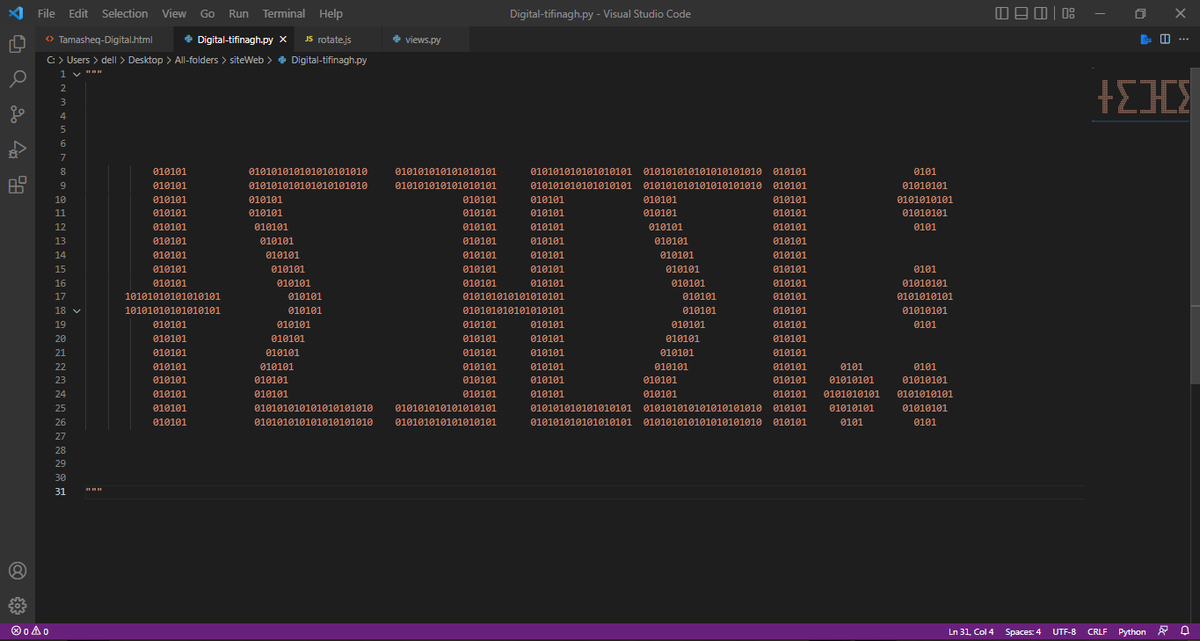Screen dimensions: 1200x641
Task: Open the Terminal menu
Action: point(284,14)
